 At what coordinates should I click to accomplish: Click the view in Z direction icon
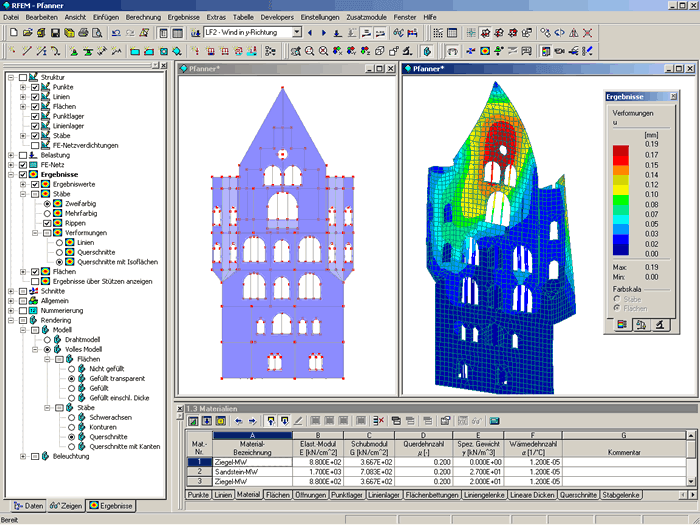(365, 51)
